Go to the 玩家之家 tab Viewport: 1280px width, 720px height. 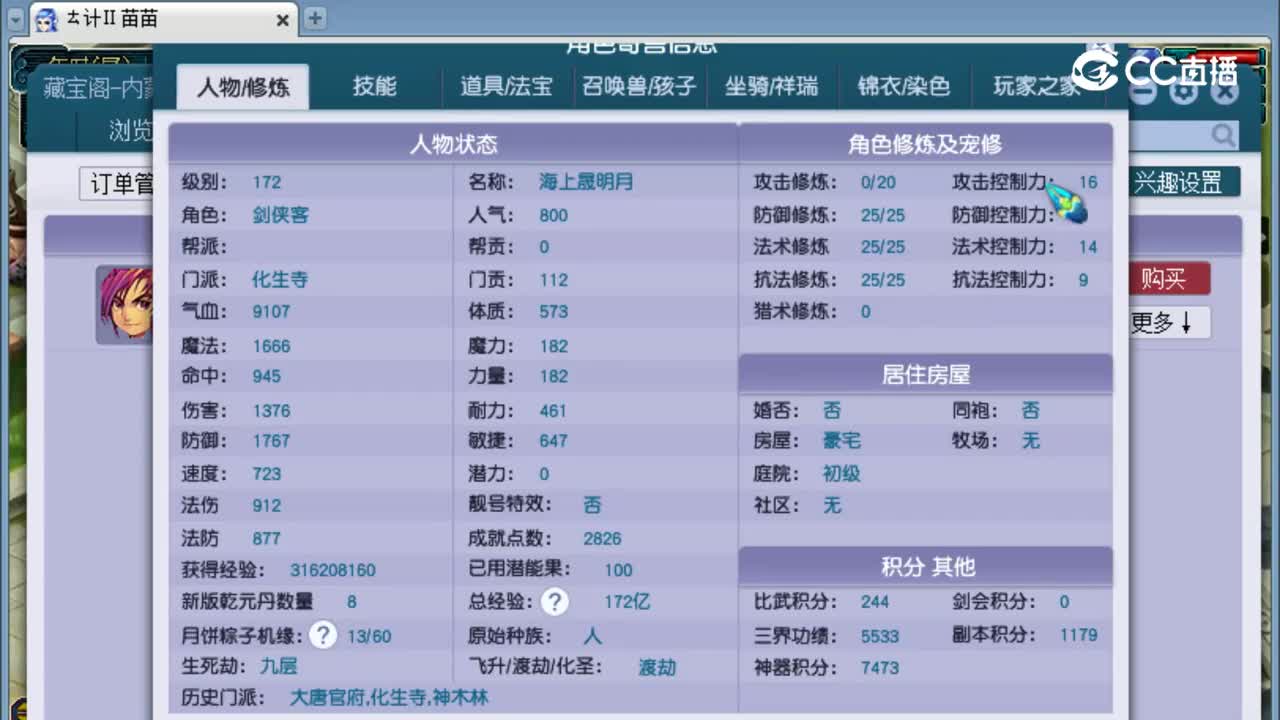1037,87
